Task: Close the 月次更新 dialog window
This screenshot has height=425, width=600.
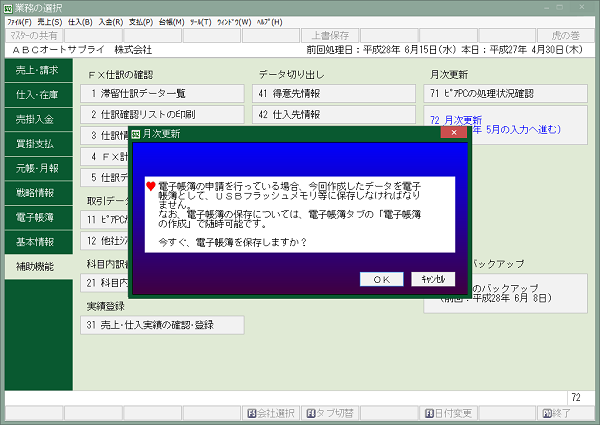Action: pyautogui.click(x=454, y=132)
